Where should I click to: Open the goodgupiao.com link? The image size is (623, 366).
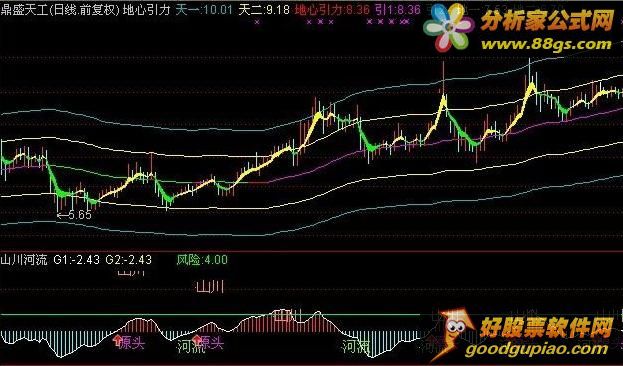click(536, 349)
